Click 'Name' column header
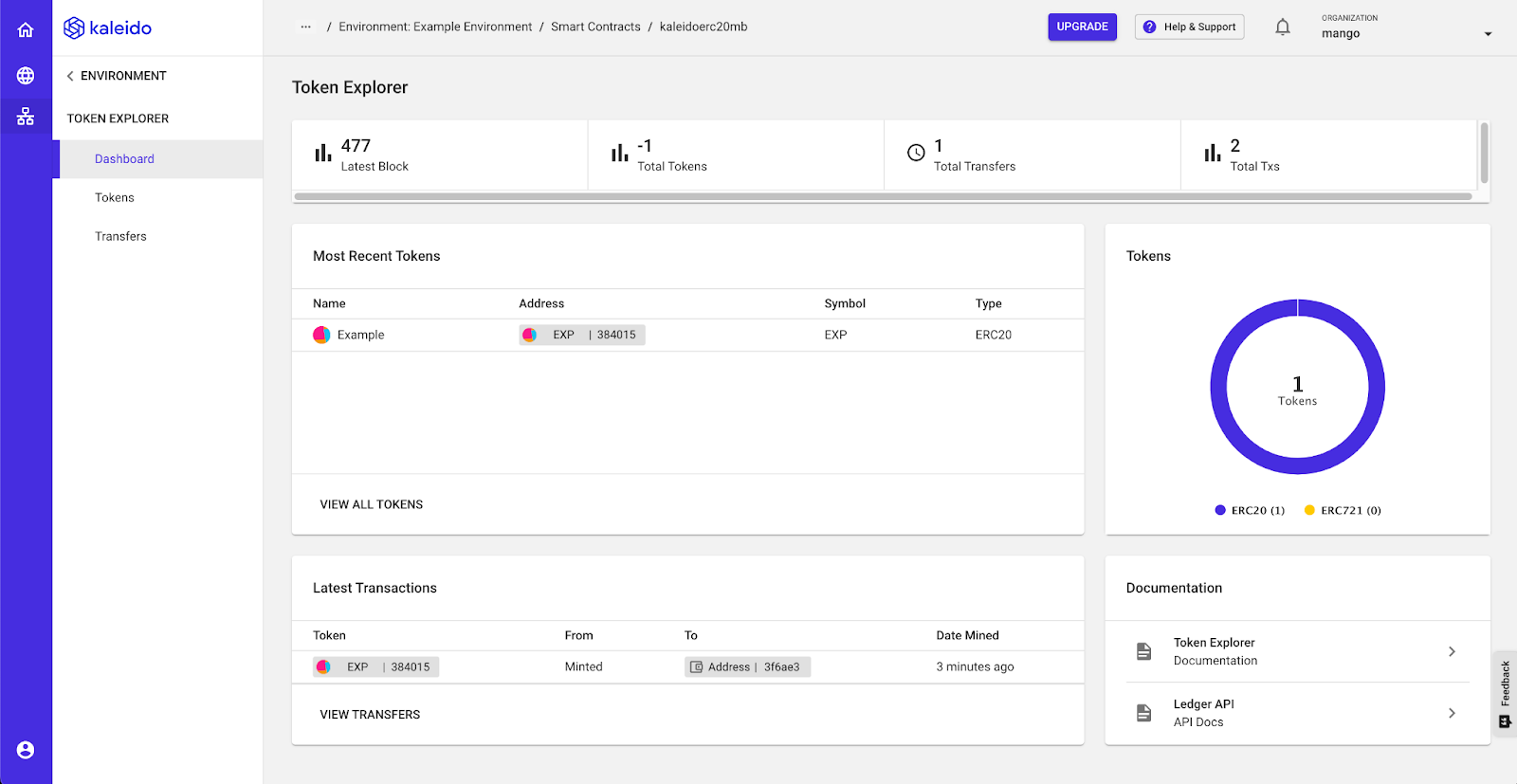This screenshot has width=1517, height=784. pyautogui.click(x=329, y=303)
